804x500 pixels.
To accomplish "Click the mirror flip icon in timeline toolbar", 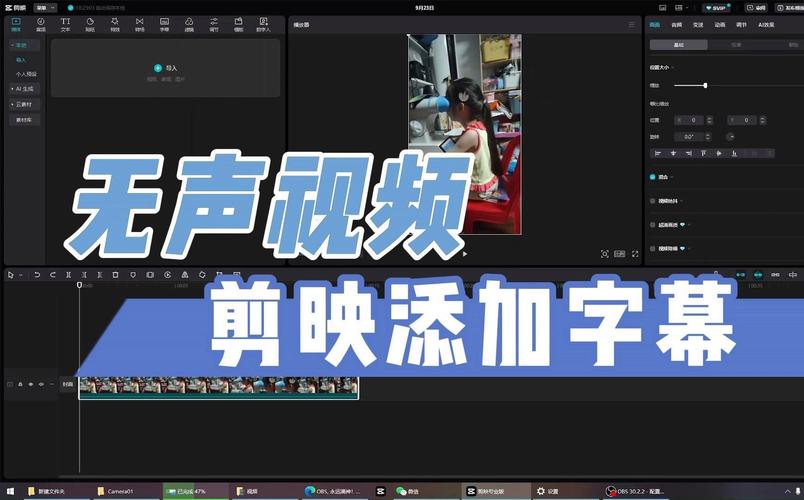I will coord(185,275).
